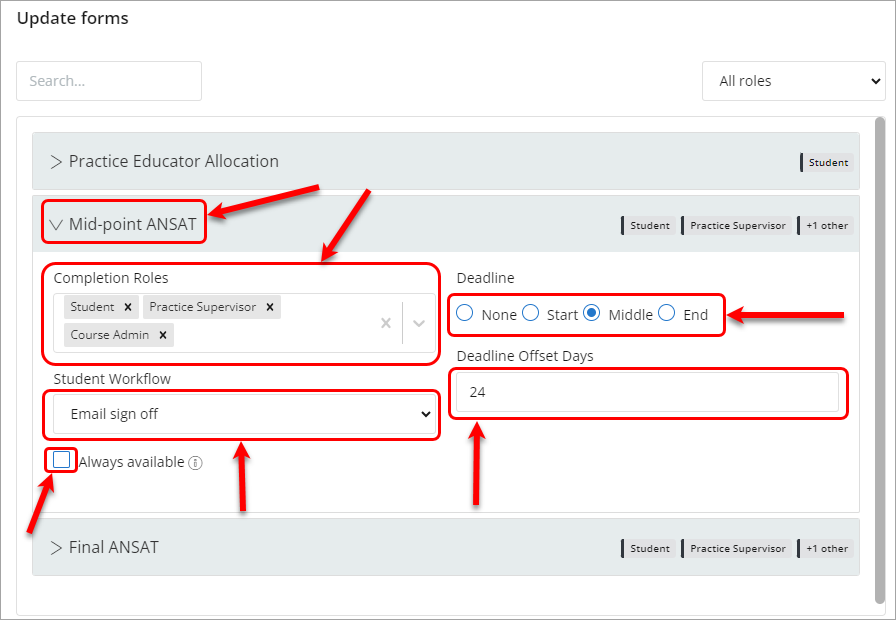Click inside the Search forms box
This screenshot has height=620, width=896.
108,81
